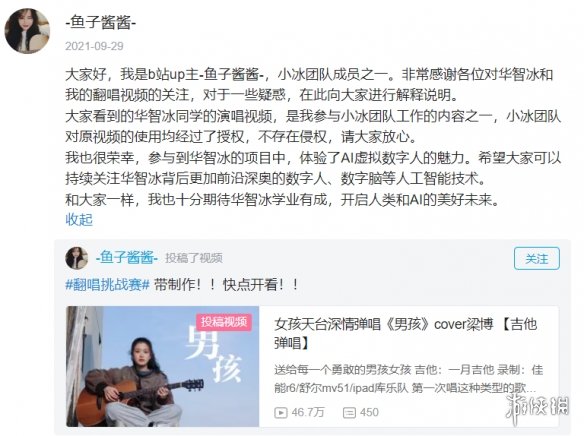Click the comment count icon beside 450
Viewport: 584px width, 436px height.
tap(349, 413)
